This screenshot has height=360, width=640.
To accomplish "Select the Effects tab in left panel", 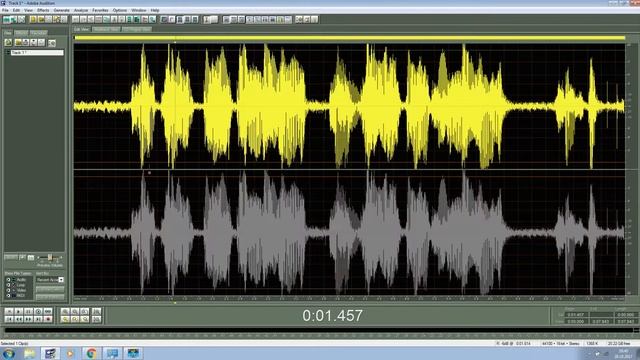I will tap(21, 33).
